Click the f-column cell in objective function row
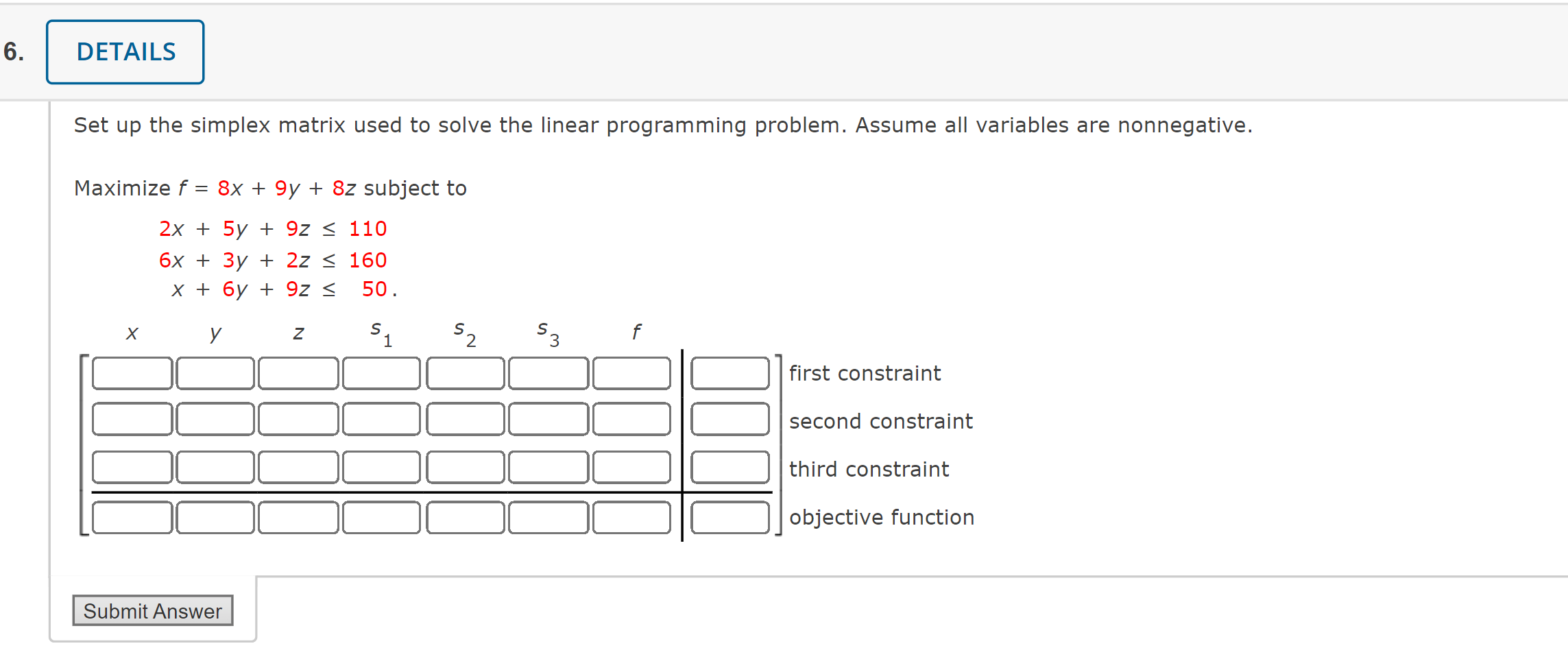1568x659 pixels. [x=632, y=517]
